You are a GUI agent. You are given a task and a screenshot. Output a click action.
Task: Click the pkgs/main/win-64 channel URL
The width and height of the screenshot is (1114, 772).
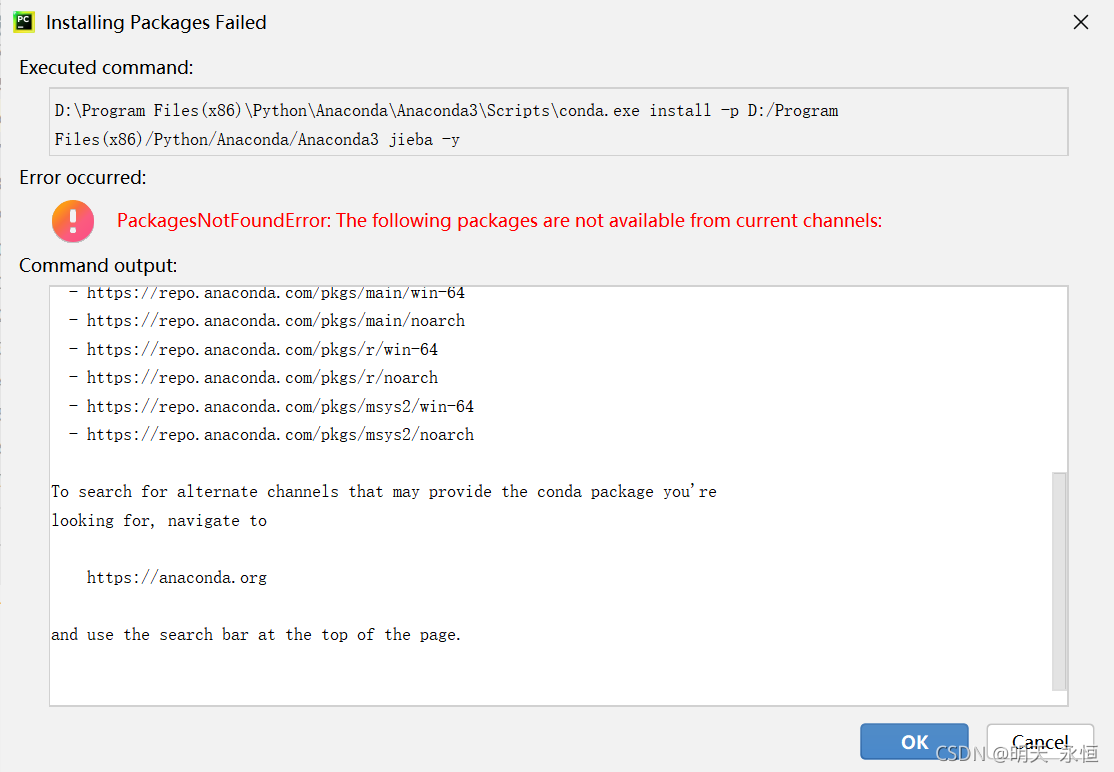(x=275, y=294)
